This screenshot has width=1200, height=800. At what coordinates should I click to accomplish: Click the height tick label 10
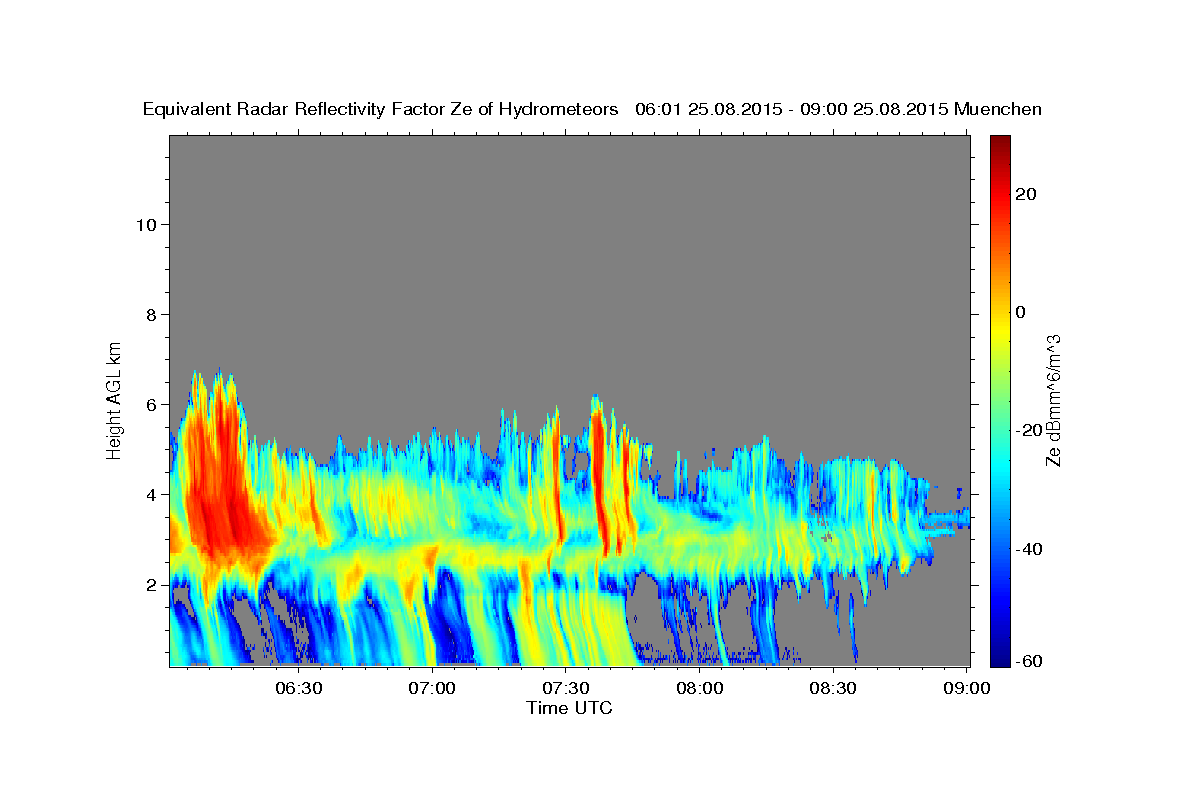(x=147, y=225)
